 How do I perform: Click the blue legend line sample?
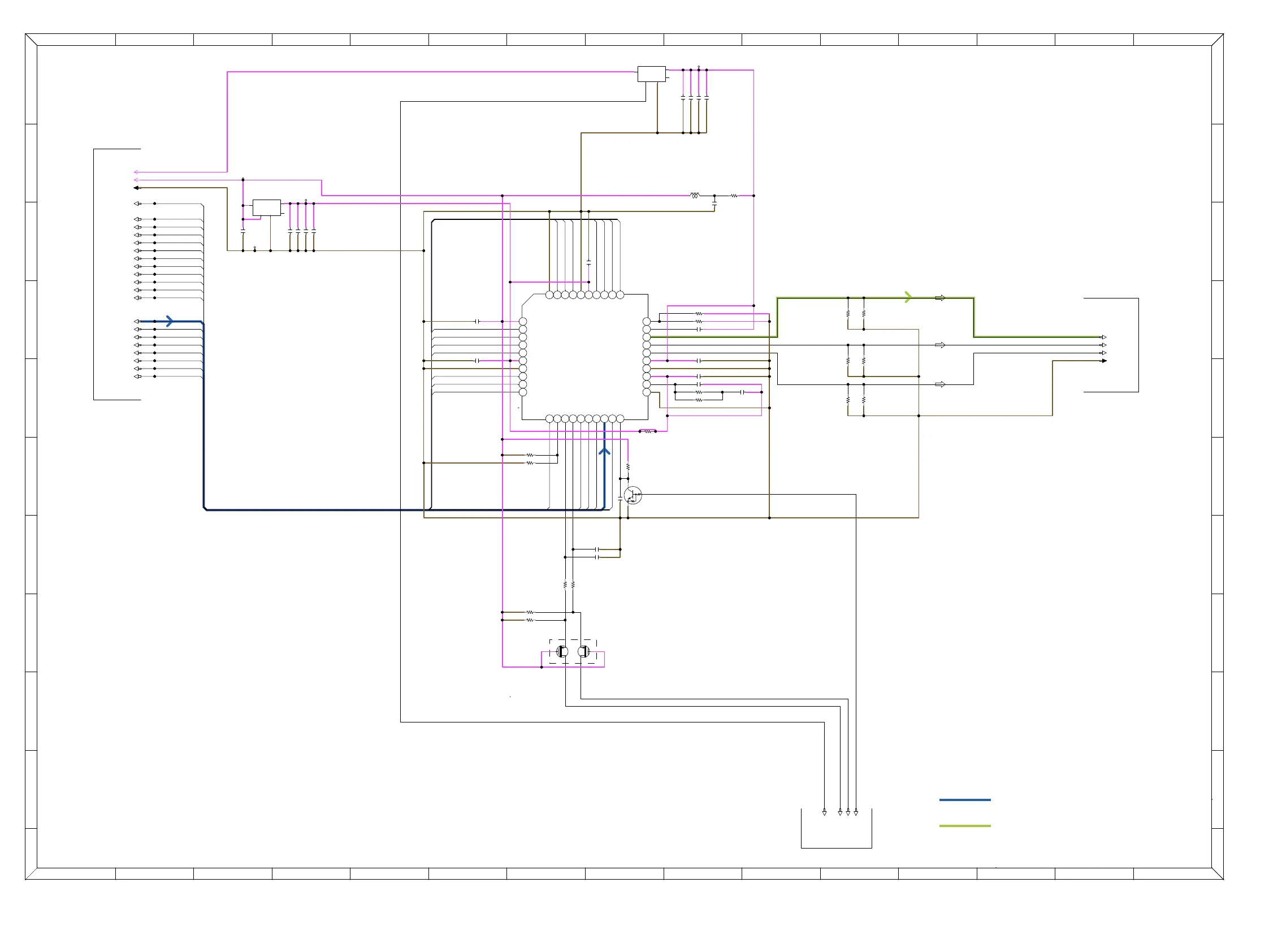[x=964, y=800]
